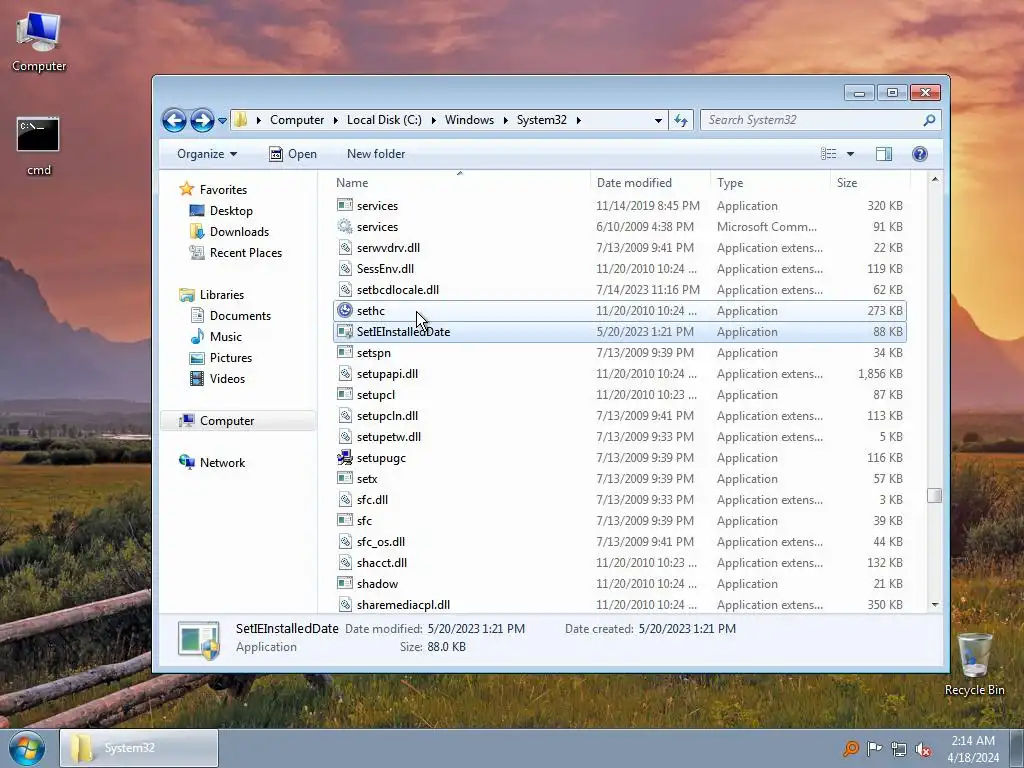Select the setupetw.dll file
This screenshot has width=1024, height=768.
tap(388, 437)
